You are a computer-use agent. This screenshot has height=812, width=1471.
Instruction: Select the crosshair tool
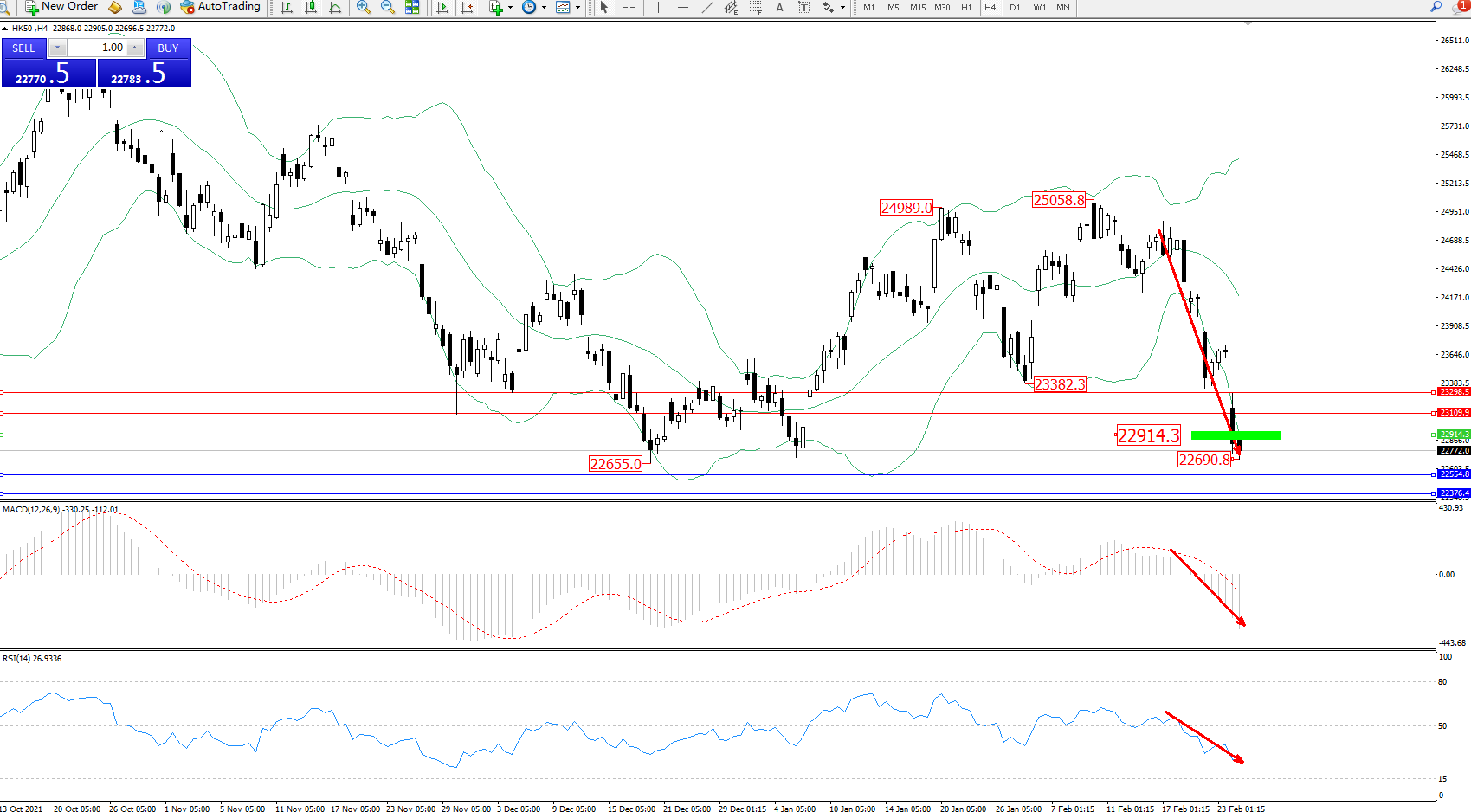pyautogui.click(x=629, y=7)
